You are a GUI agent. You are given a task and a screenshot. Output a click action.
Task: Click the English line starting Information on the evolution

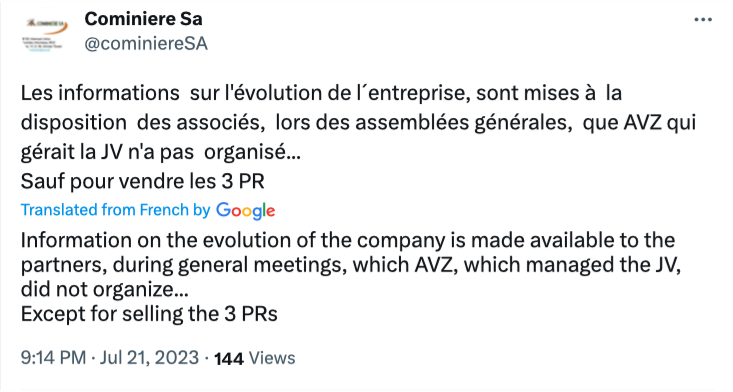(348, 240)
